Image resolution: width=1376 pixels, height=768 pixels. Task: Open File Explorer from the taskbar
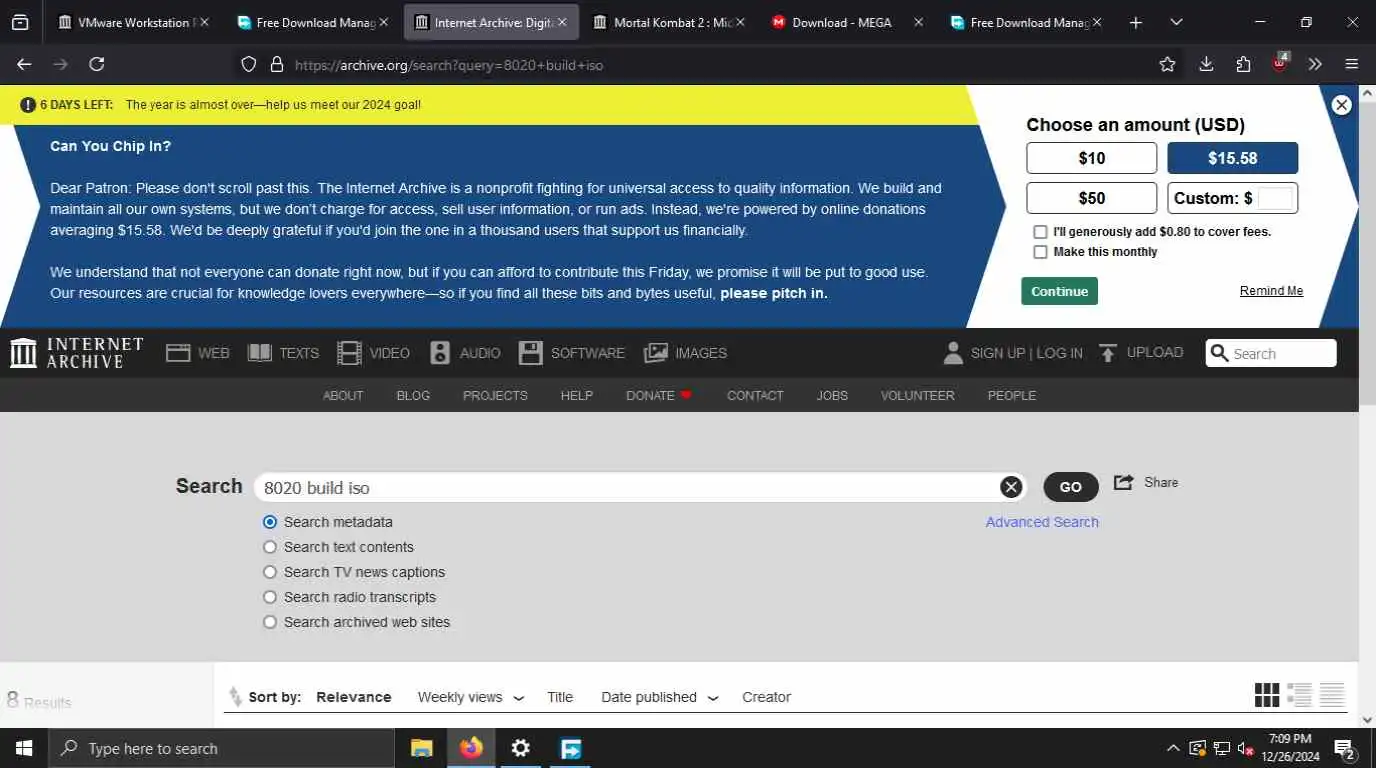(x=422, y=748)
